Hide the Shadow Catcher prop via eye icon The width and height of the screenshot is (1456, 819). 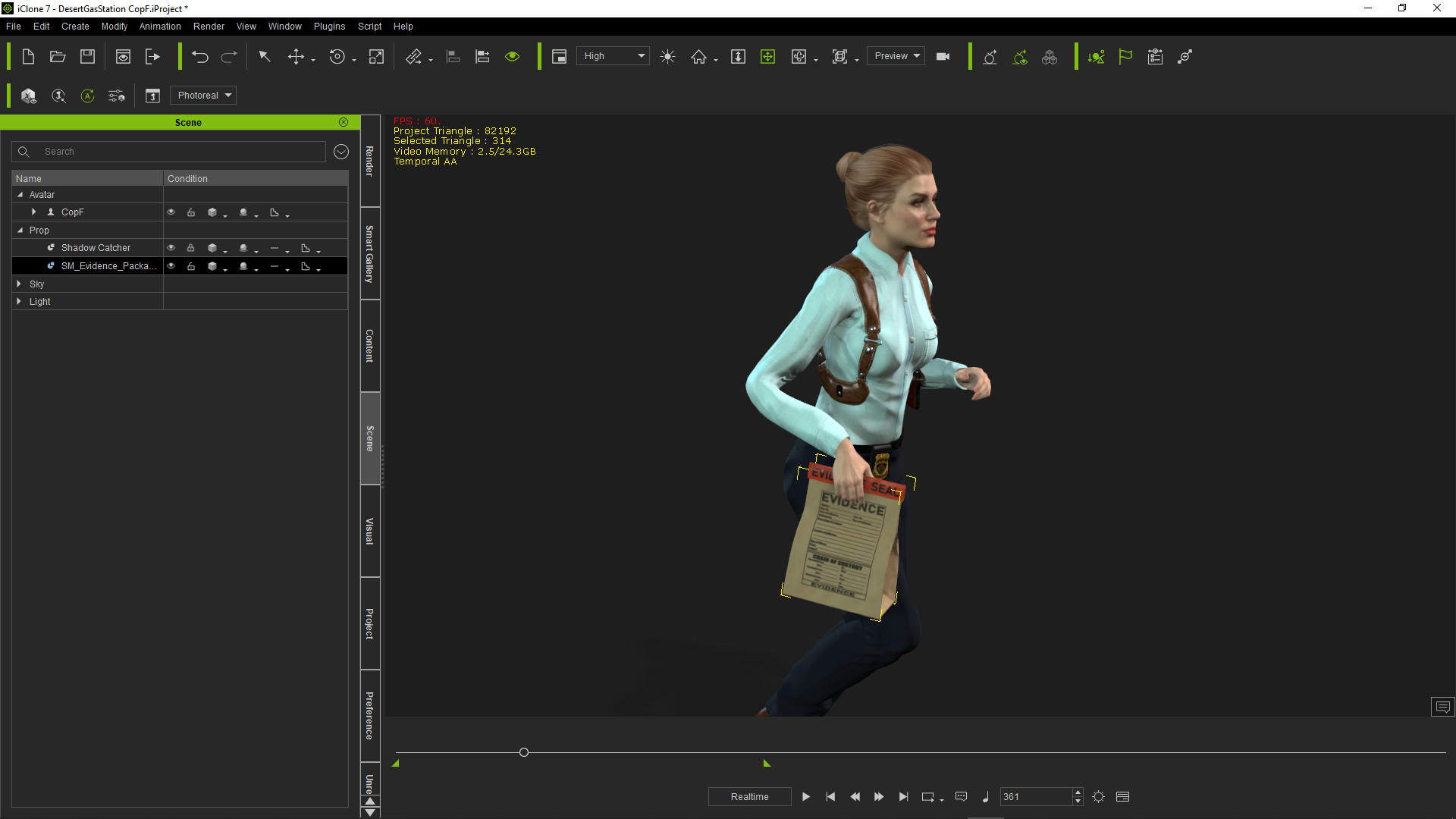pyautogui.click(x=171, y=248)
